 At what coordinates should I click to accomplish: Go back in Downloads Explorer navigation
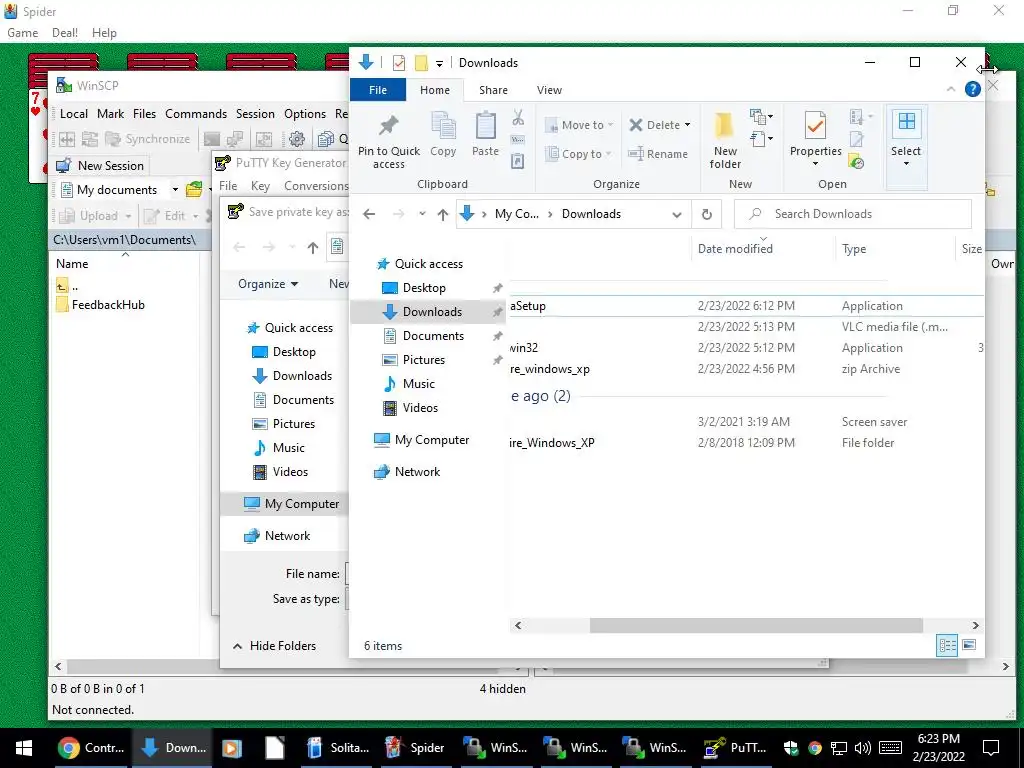369,214
